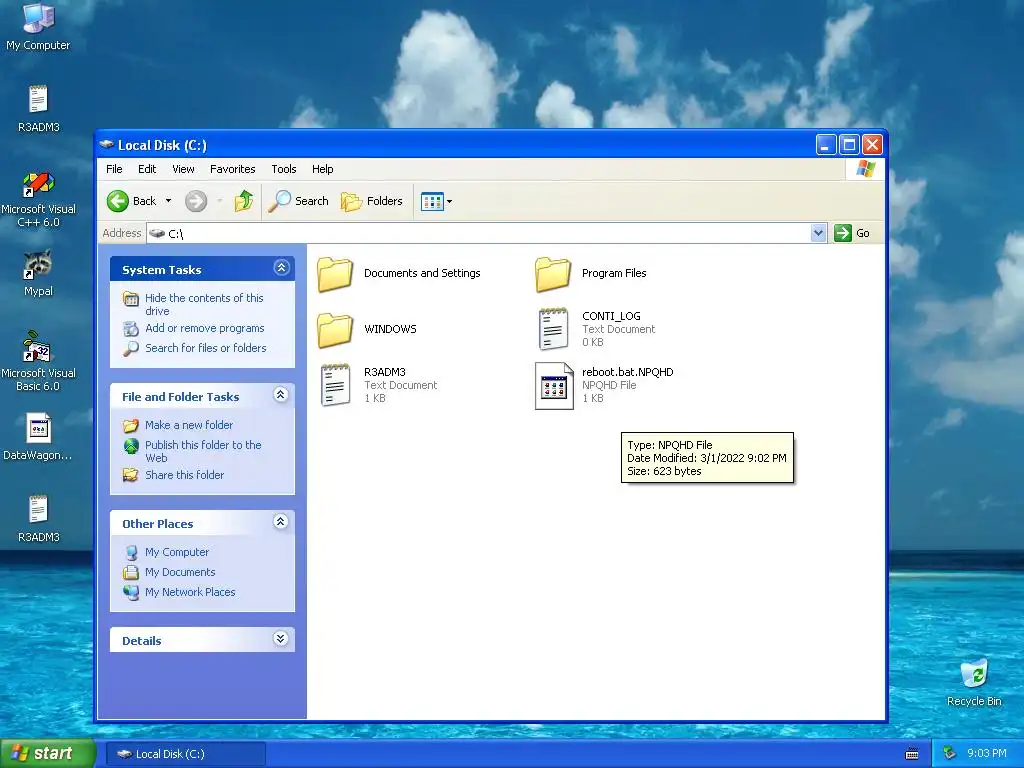Go up one folder level
This screenshot has height=768, width=1024.
point(244,200)
